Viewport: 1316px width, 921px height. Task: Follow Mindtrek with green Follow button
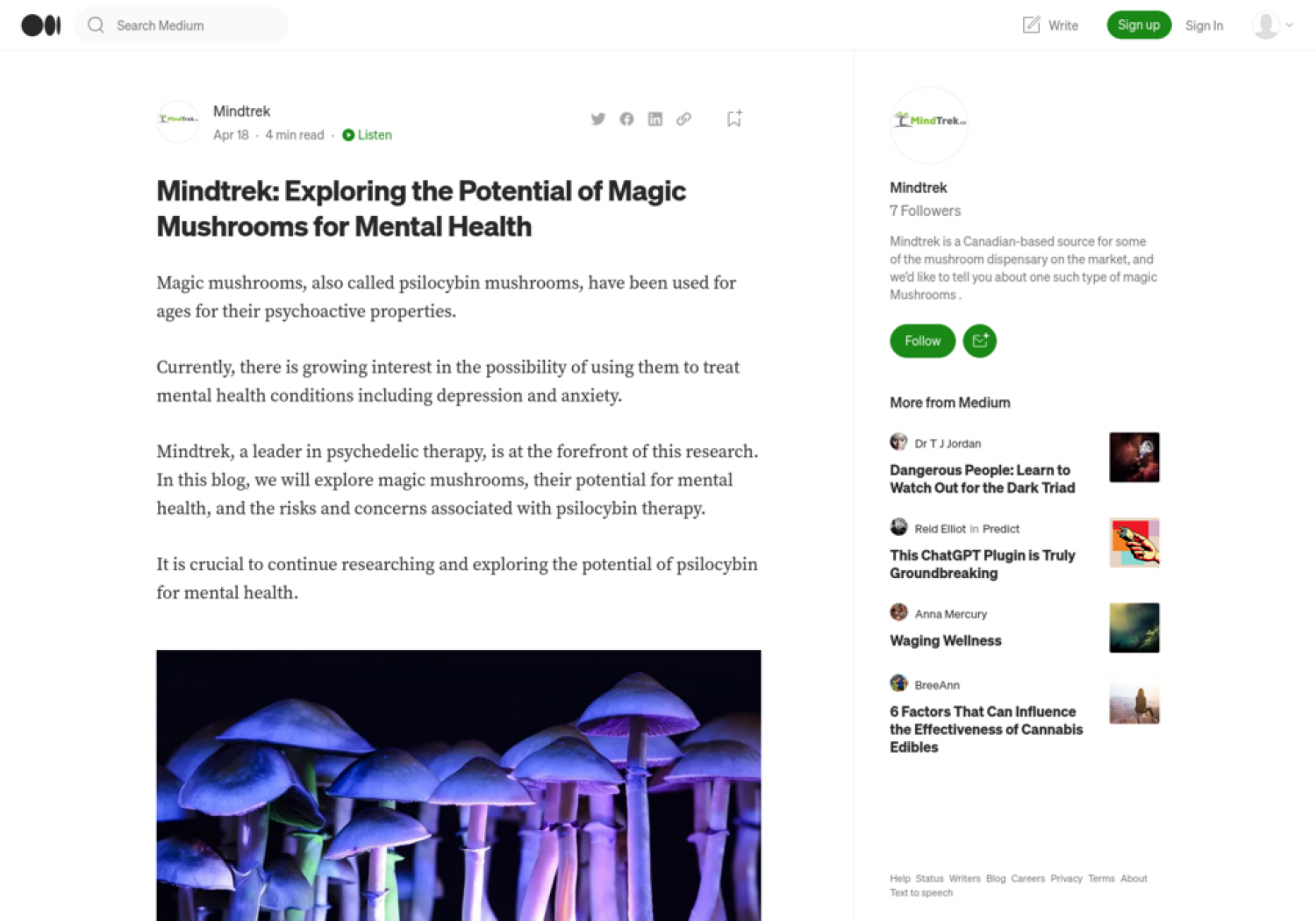[923, 340]
